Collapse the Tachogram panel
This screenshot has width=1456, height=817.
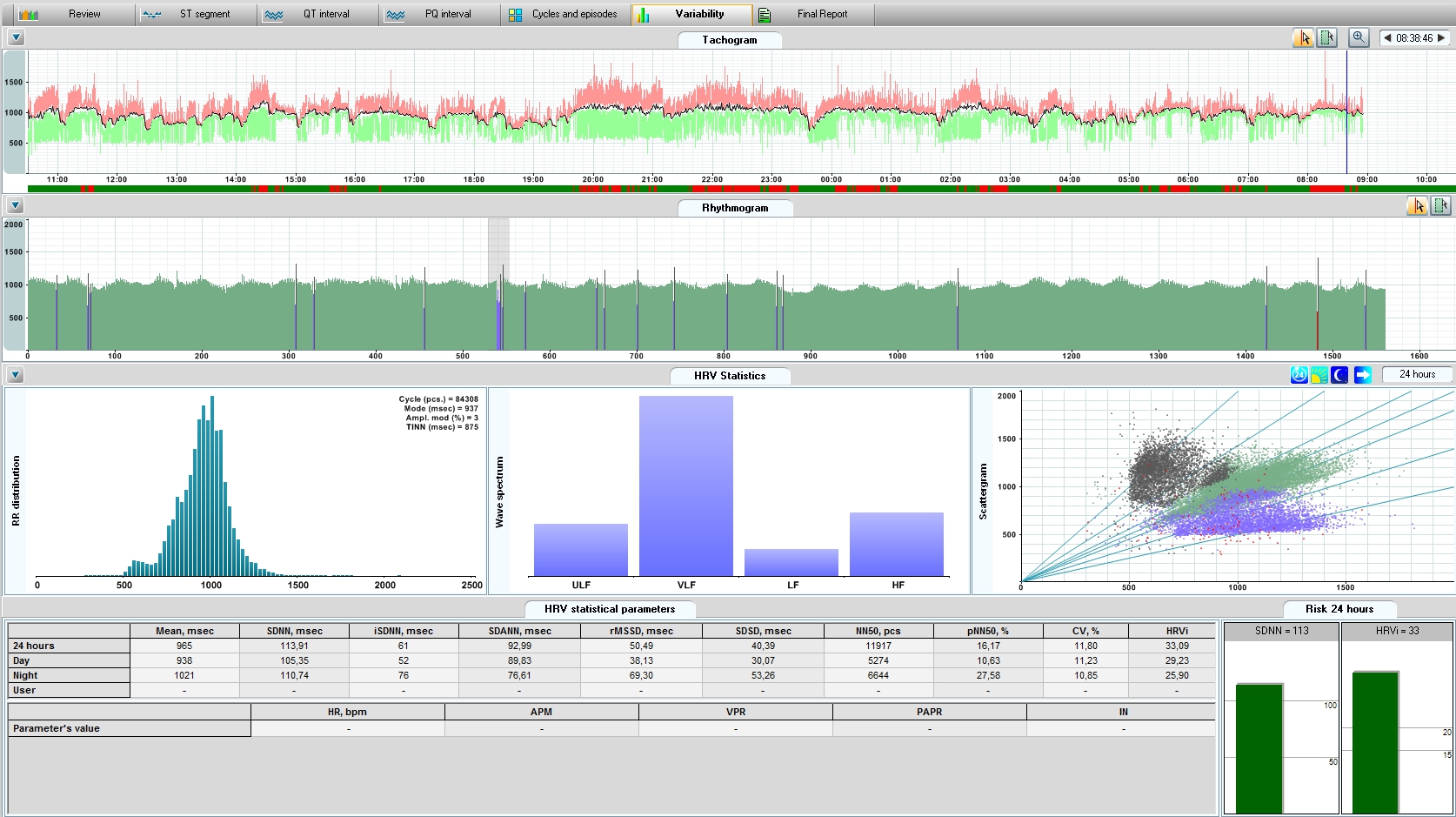pos(16,38)
